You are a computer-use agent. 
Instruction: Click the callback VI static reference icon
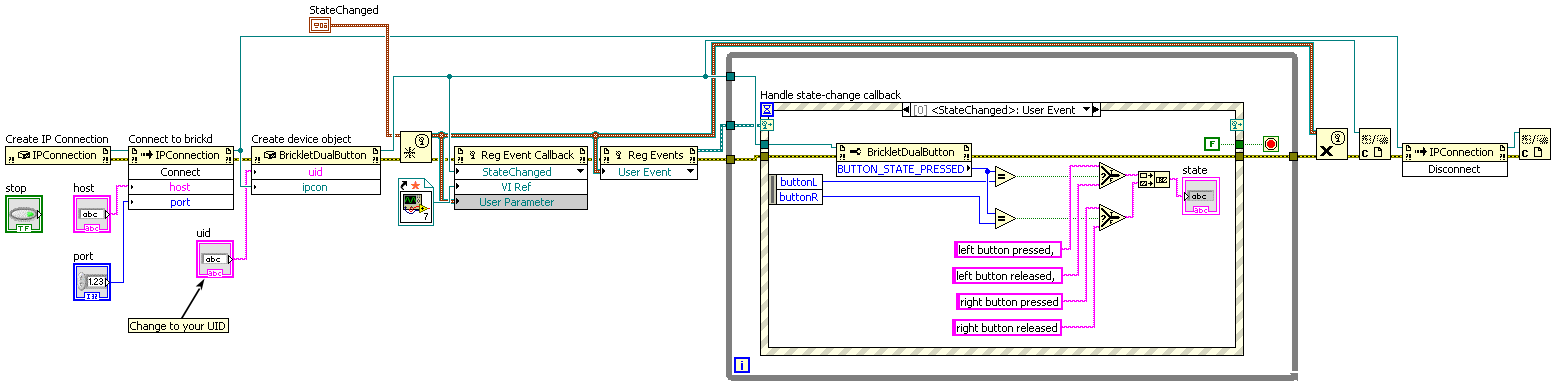point(415,202)
